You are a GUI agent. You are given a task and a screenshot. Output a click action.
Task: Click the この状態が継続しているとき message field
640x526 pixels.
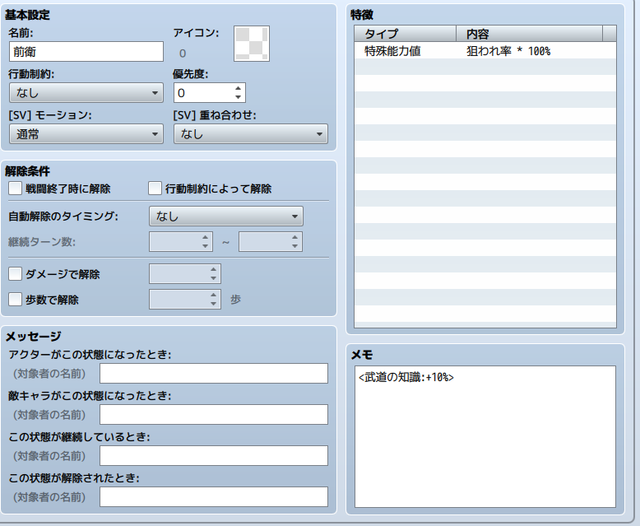point(214,455)
